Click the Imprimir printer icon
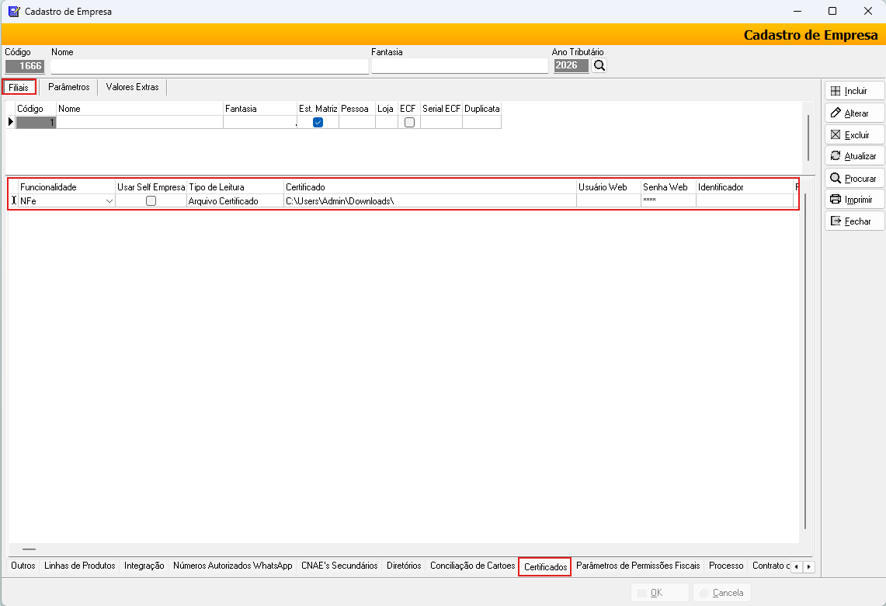This screenshot has width=886, height=606. (x=835, y=200)
